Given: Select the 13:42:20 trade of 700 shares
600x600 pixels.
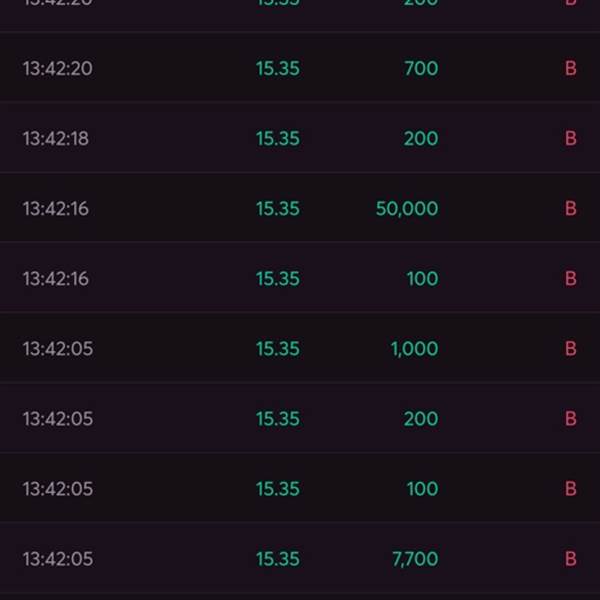Looking at the screenshot, I should 300,68.
